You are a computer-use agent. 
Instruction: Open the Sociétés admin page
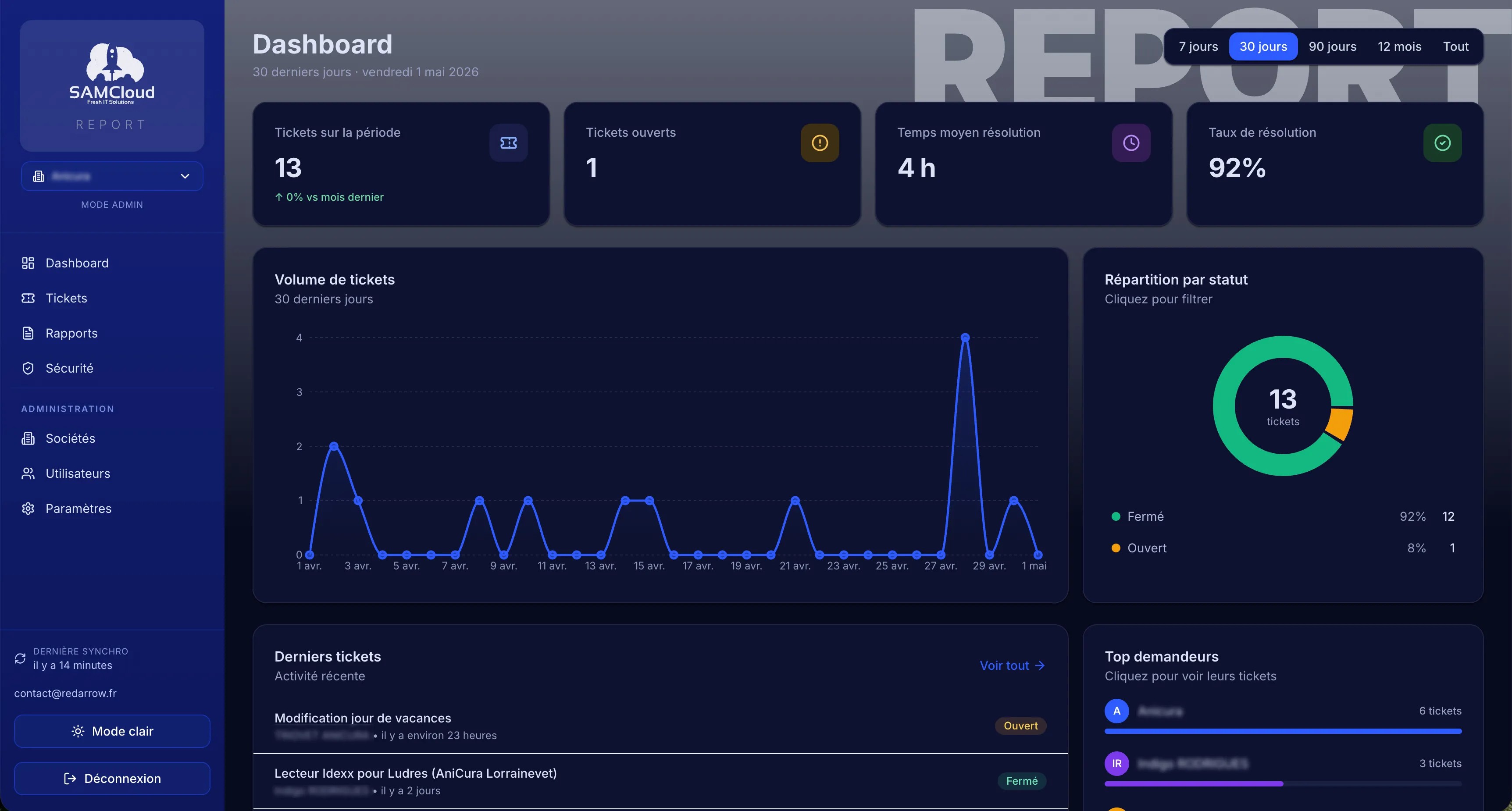coord(112,438)
